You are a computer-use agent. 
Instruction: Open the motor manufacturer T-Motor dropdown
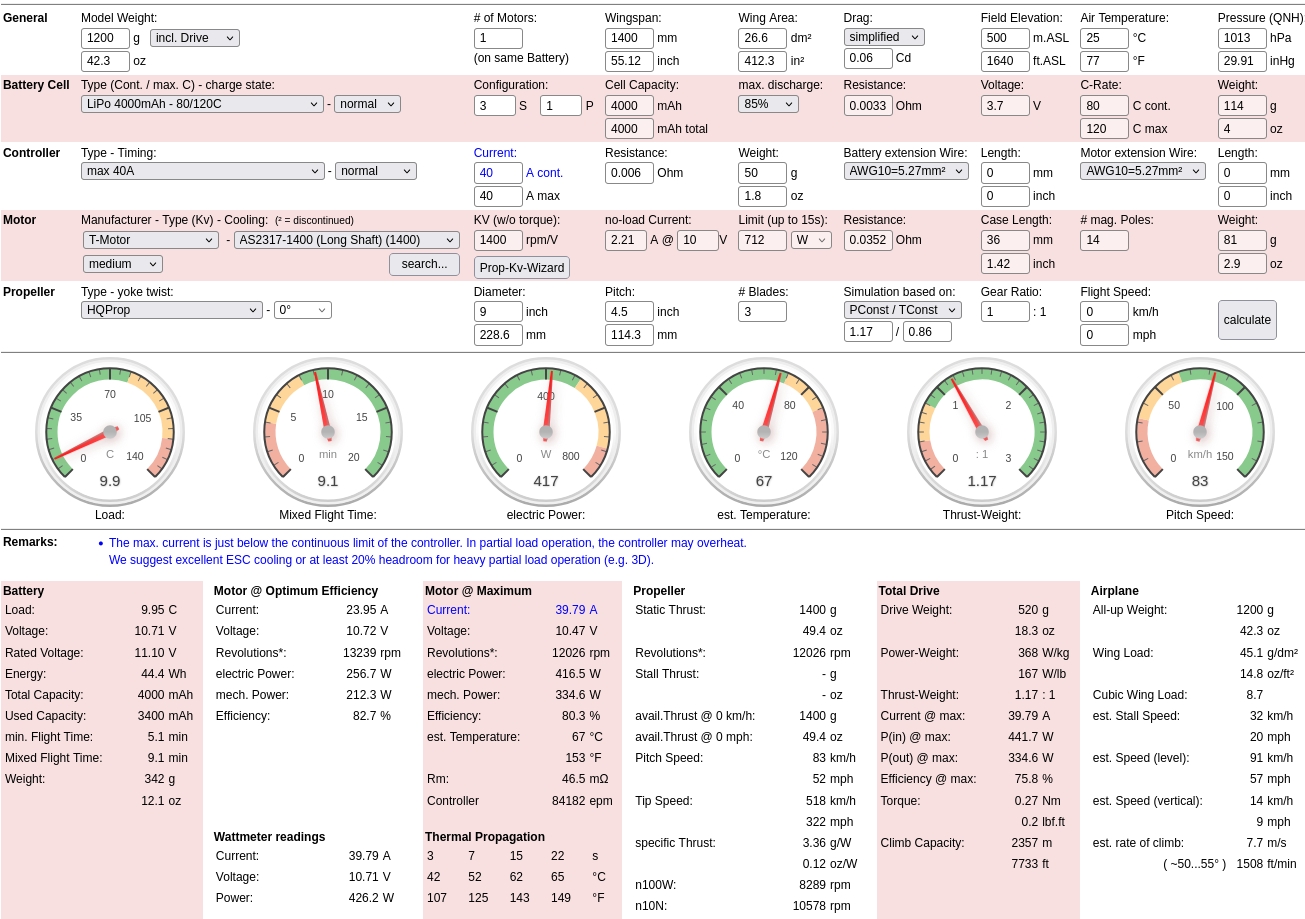click(x=150, y=240)
